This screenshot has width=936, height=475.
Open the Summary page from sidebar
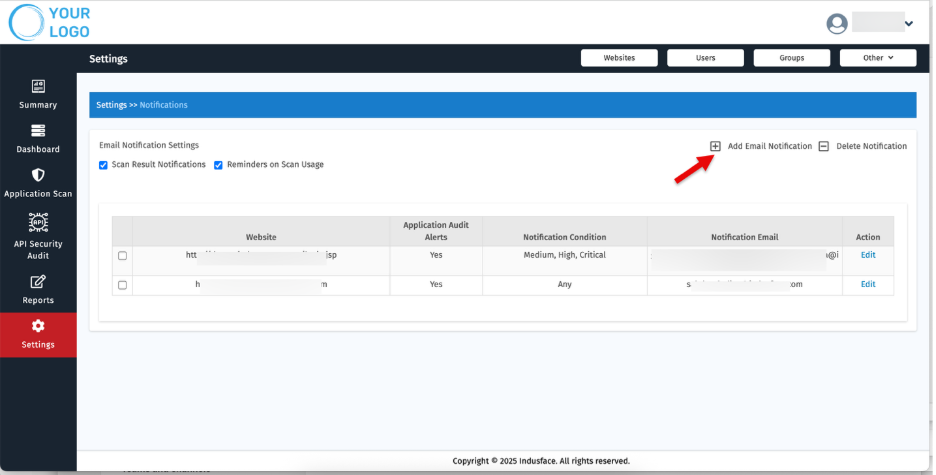pos(38,94)
